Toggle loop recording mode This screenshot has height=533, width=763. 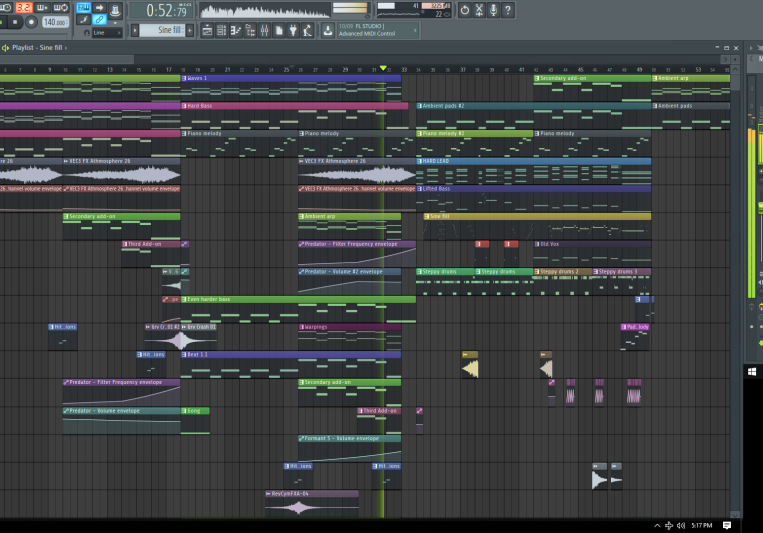click(61, 8)
